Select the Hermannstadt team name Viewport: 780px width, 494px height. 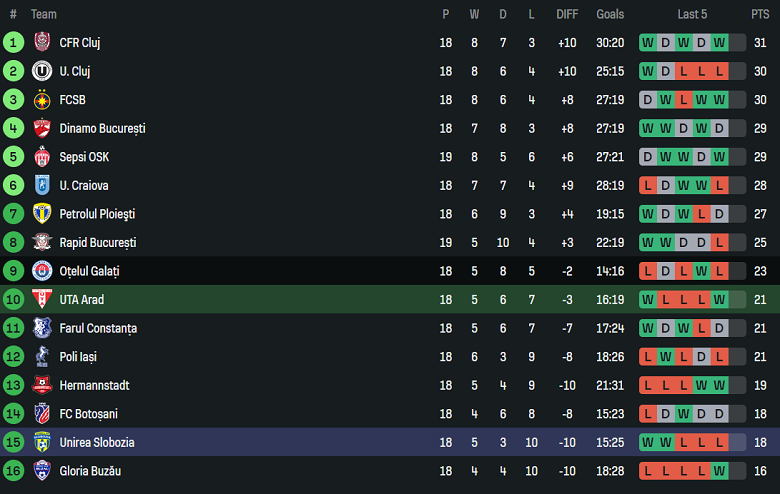click(94, 386)
